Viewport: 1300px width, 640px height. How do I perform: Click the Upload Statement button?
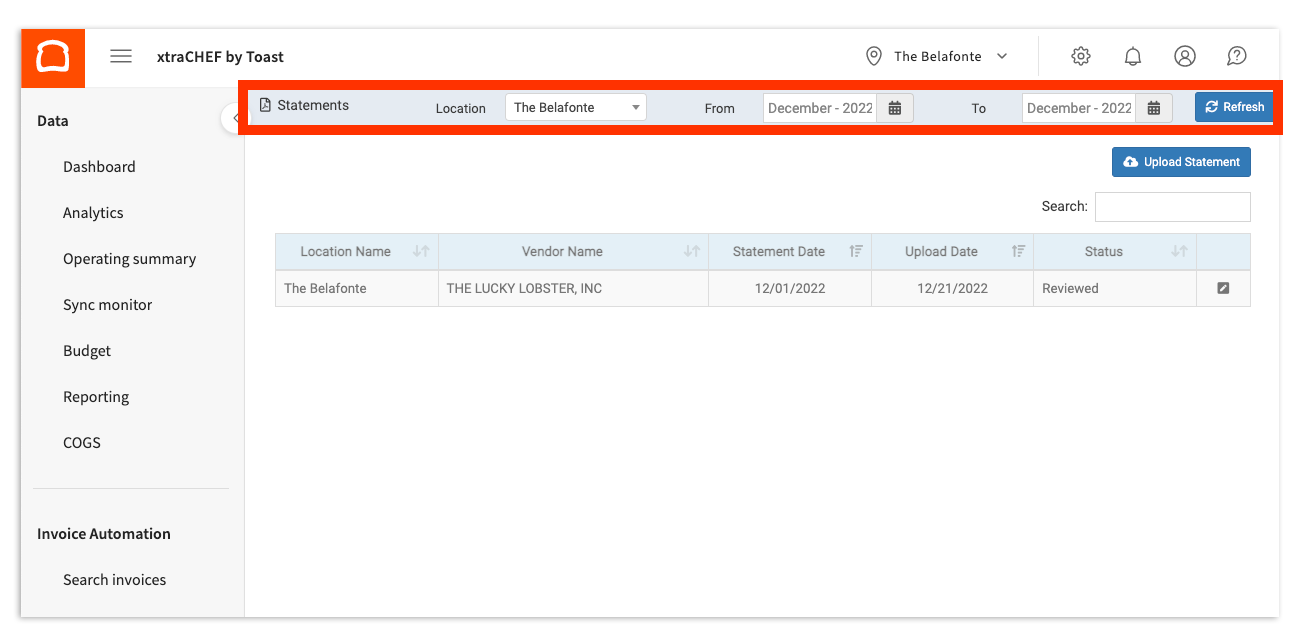point(1181,162)
